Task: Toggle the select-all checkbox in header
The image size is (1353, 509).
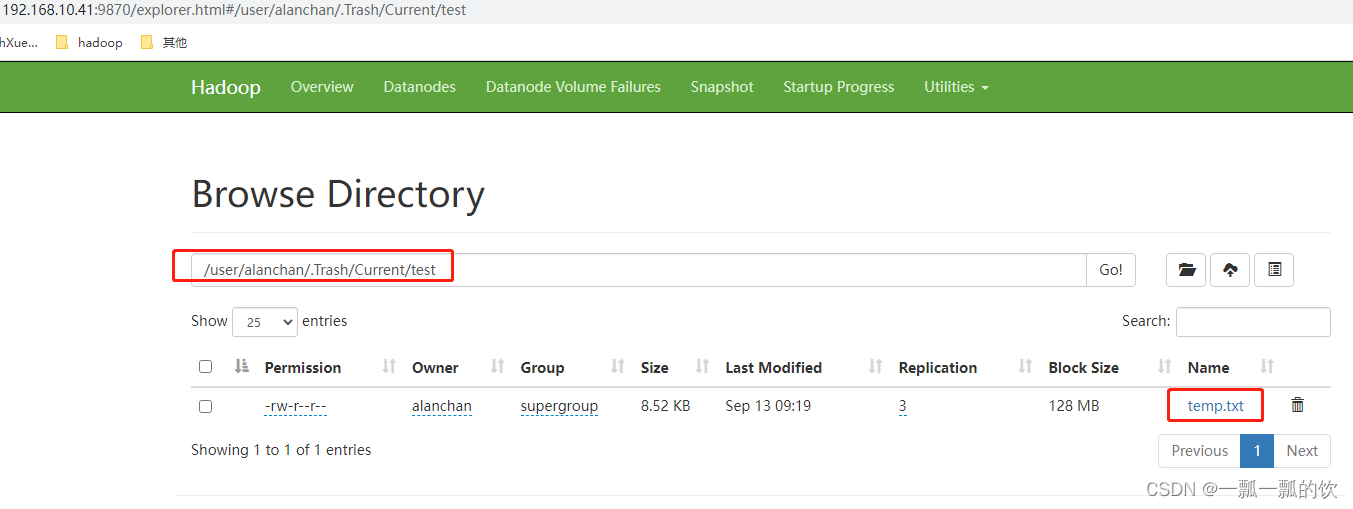Action: click(x=205, y=366)
